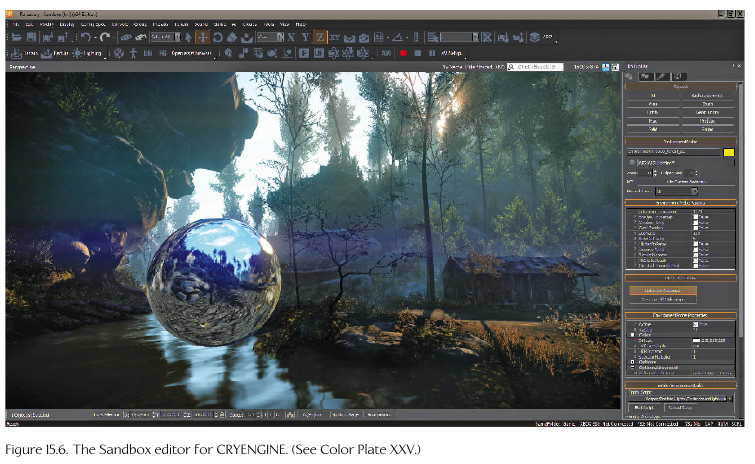Click the Open folder icon in toolbar

tap(17, 37)
